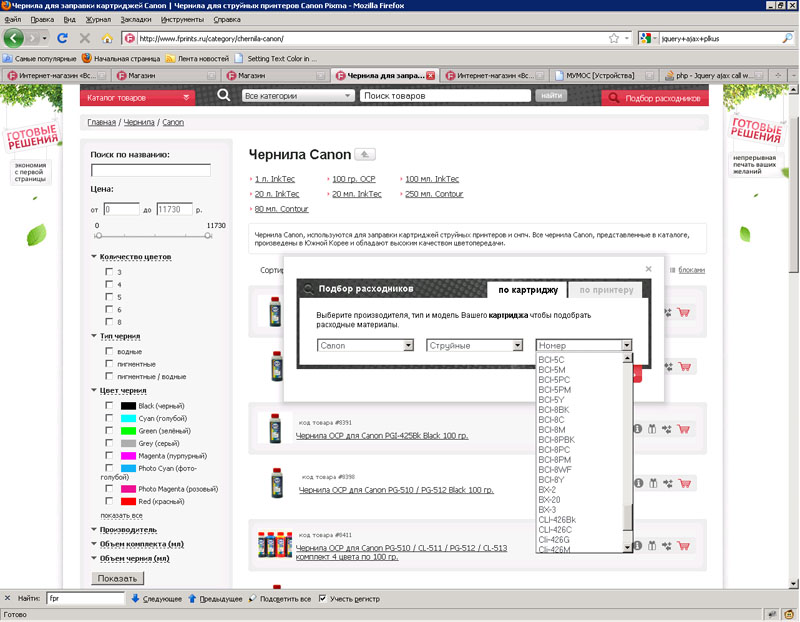Open the Каталог товаров dropdown

137,97
